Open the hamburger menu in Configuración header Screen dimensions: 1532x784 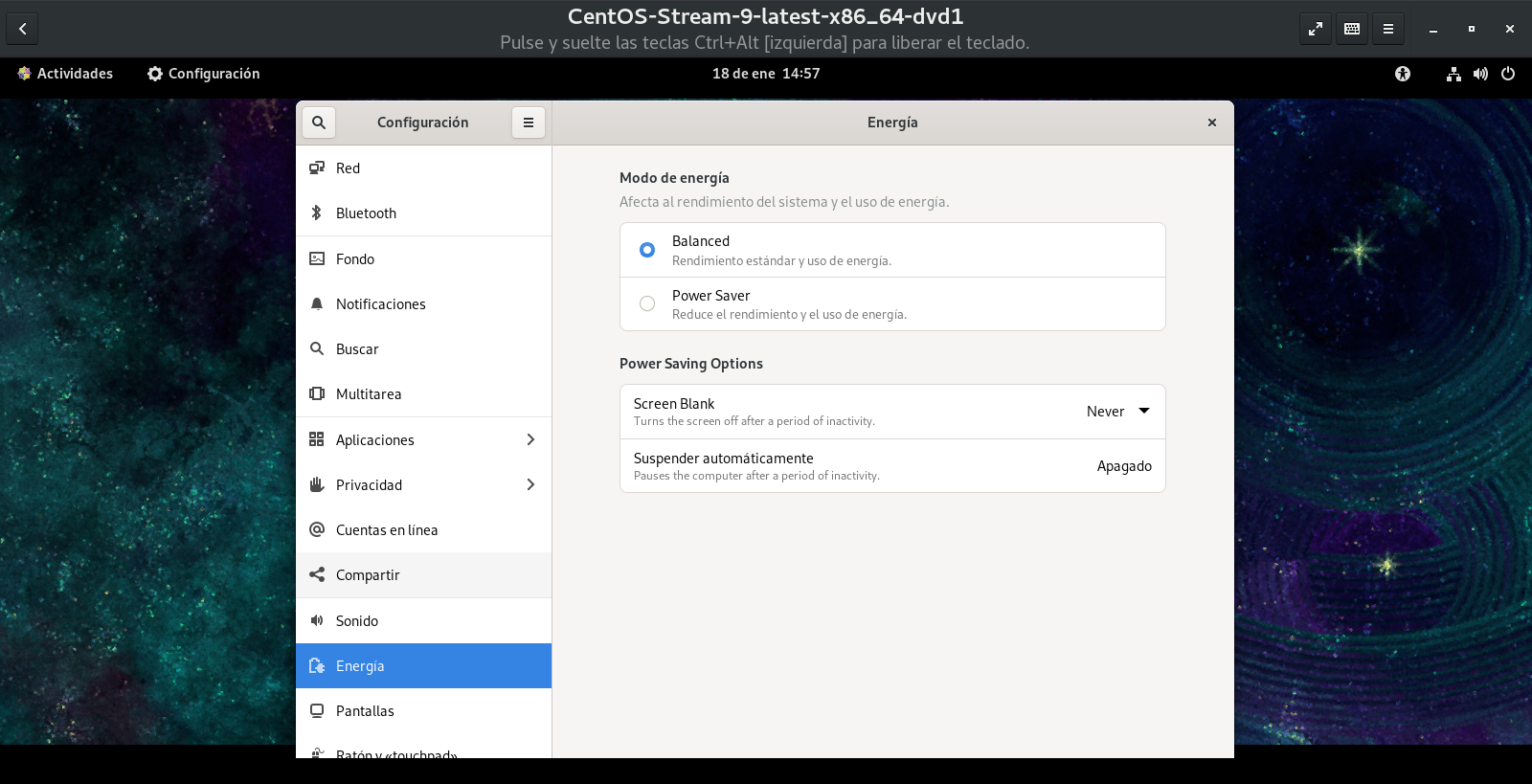pos(528,123)
